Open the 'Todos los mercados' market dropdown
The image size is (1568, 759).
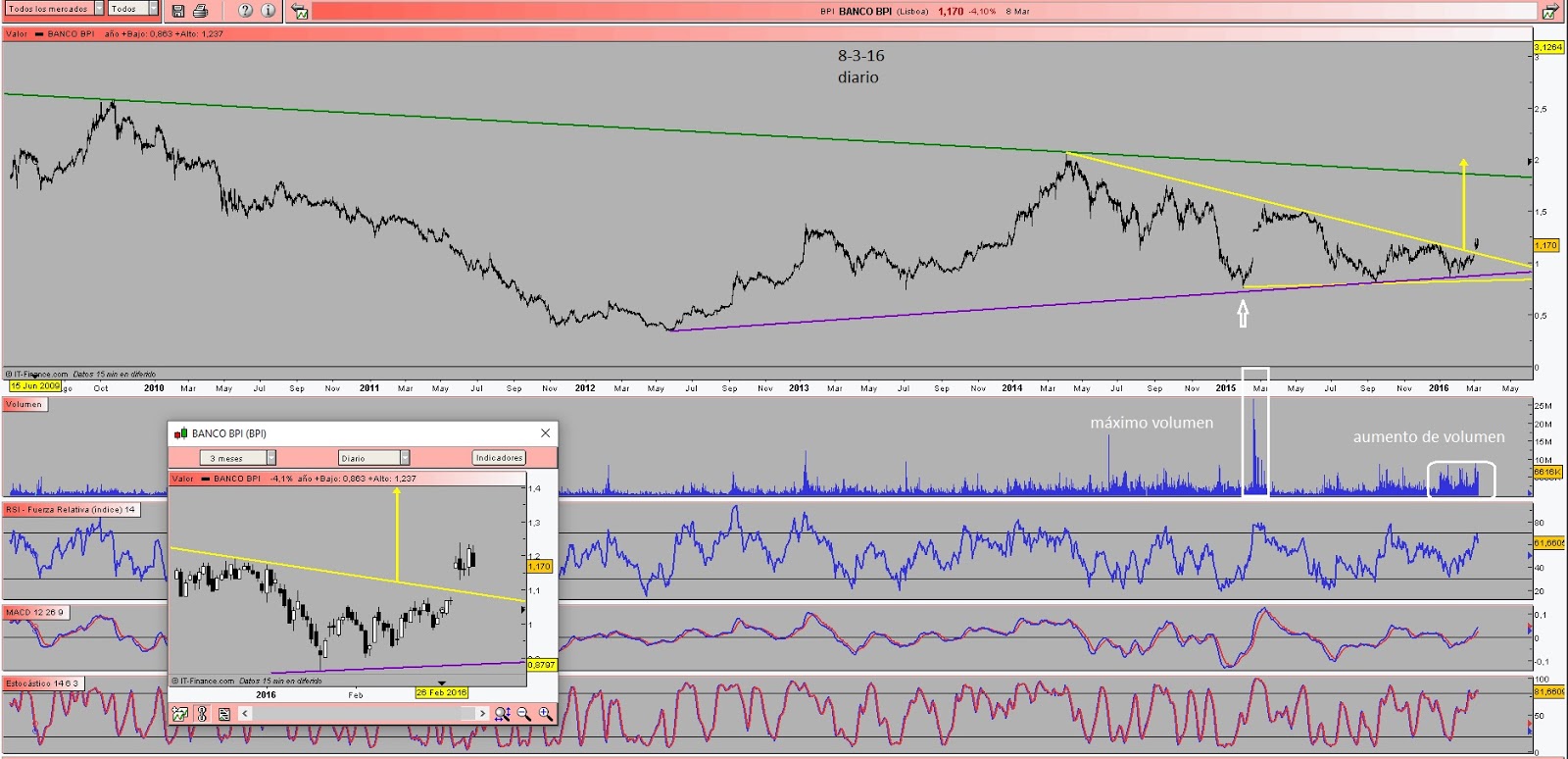pos(54,9)
